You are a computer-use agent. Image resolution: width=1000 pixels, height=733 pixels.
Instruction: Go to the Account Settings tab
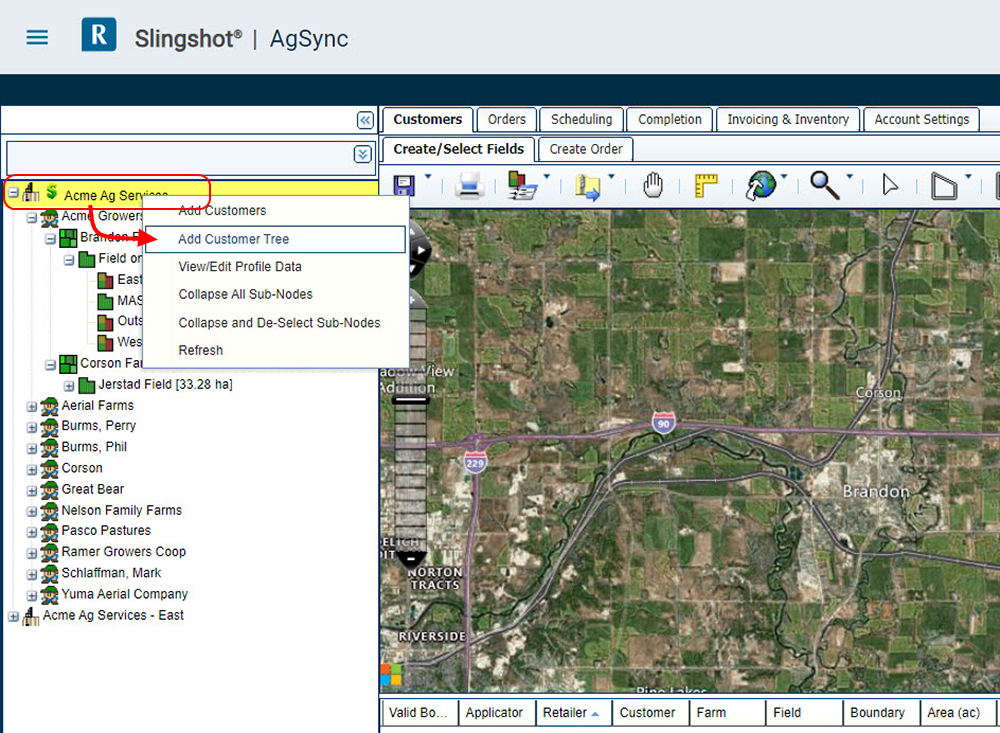(922, 119)
